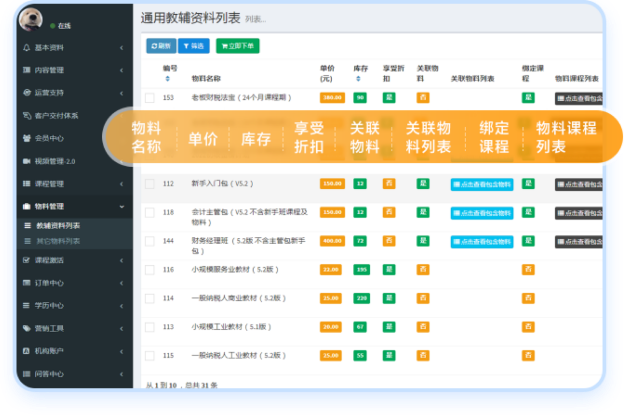
Task: Click the 会员中心 sidebar icon
Action: (x=26, y=138)
